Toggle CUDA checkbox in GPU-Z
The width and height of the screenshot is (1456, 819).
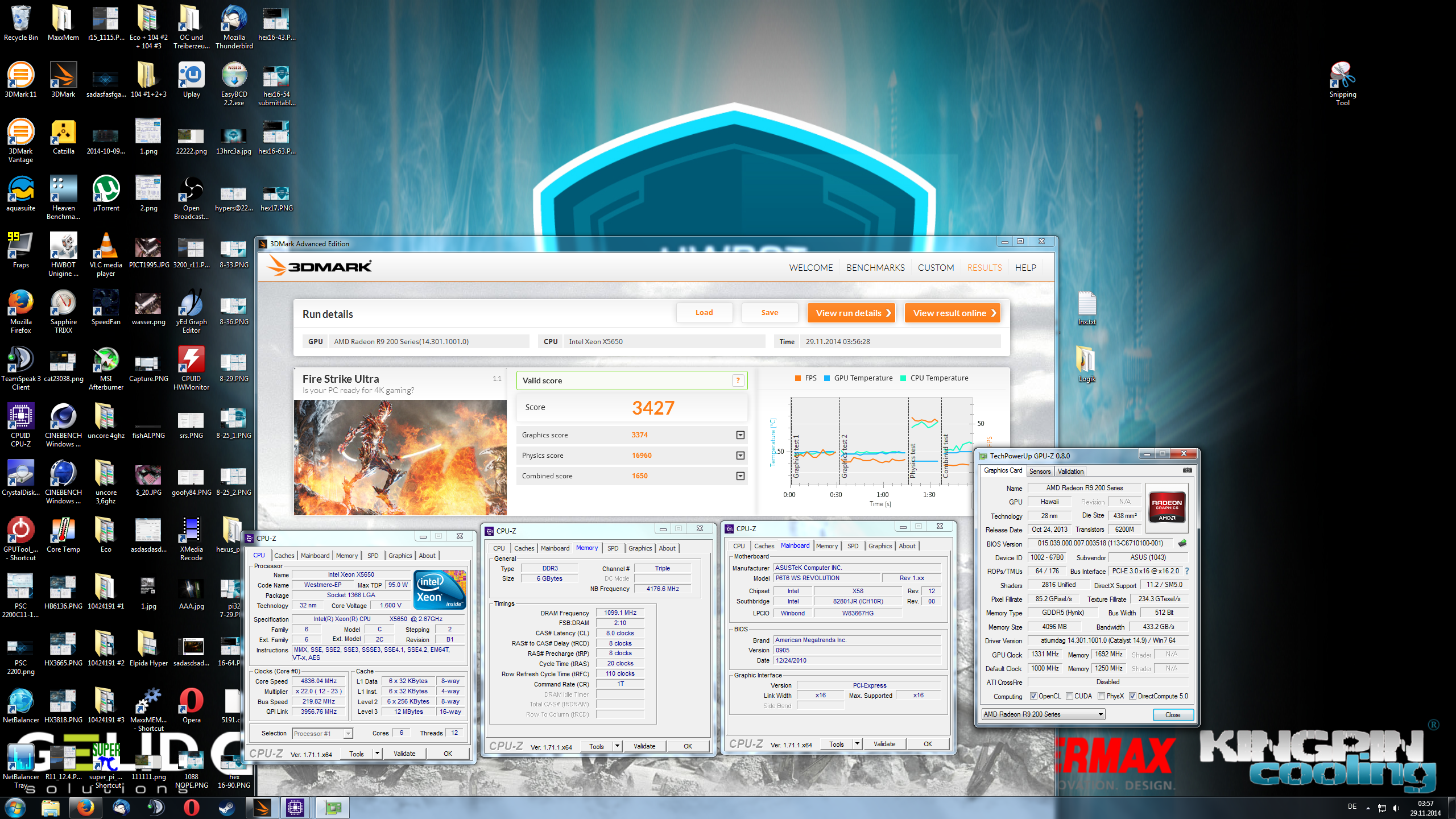coord(1069,696)
